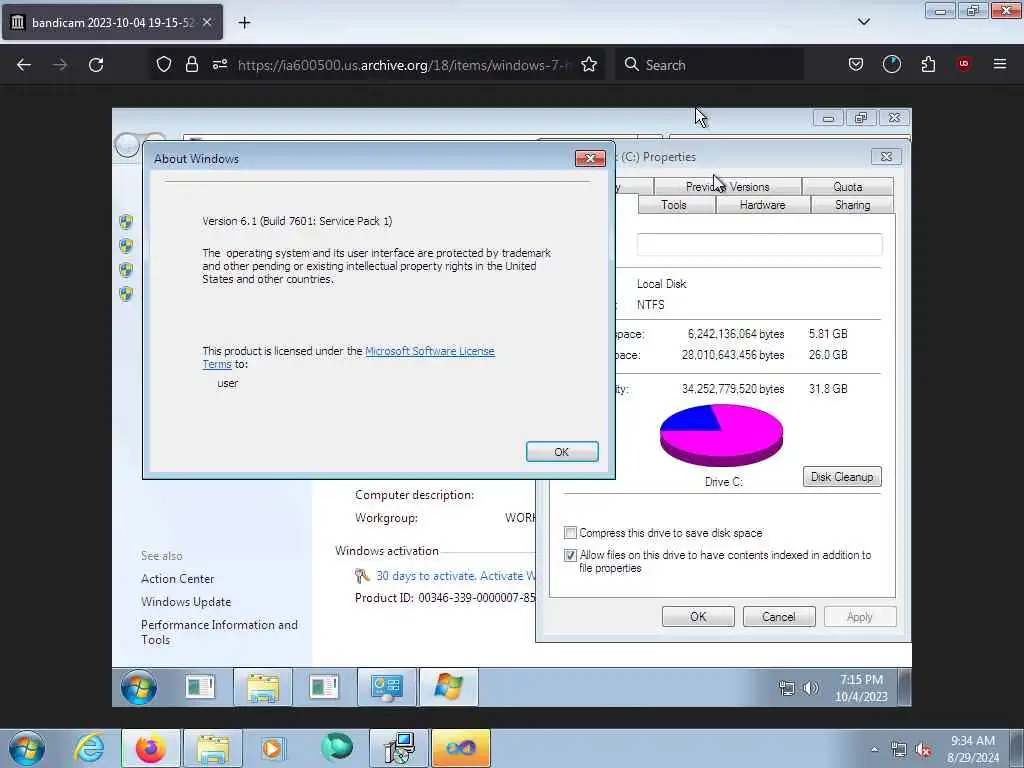Image resolution: width=1024 pixels, height=768 pixels.
Task: Open the Windows Update link
Action: [x=186, y=601]
